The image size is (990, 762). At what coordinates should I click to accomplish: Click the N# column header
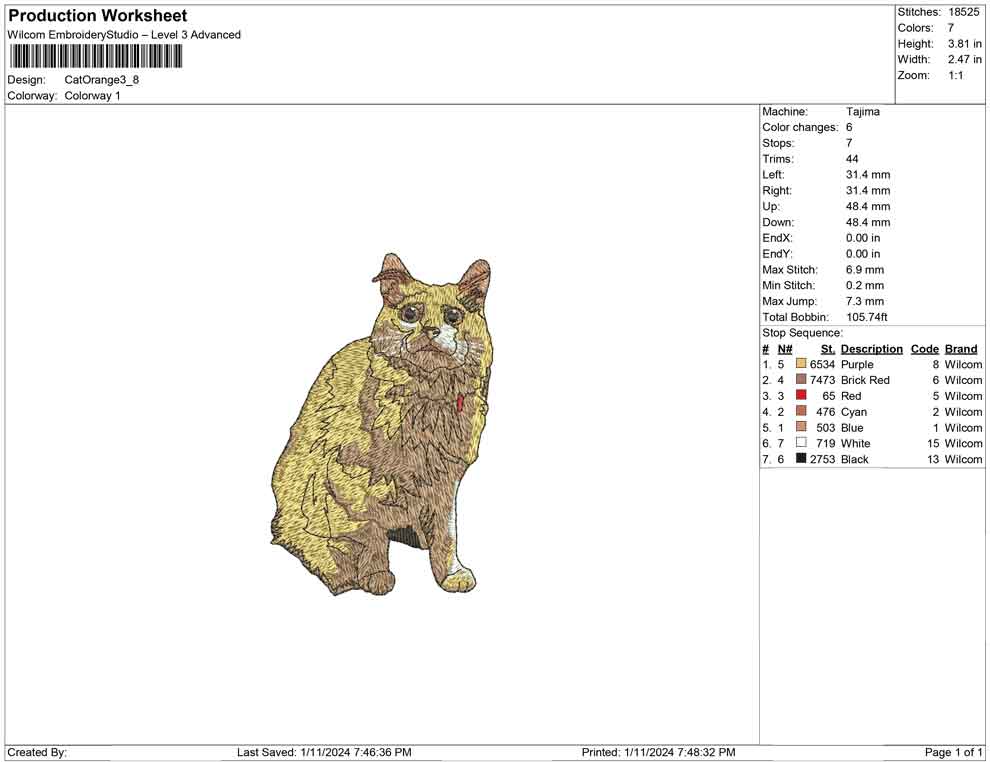coord(785,349)
